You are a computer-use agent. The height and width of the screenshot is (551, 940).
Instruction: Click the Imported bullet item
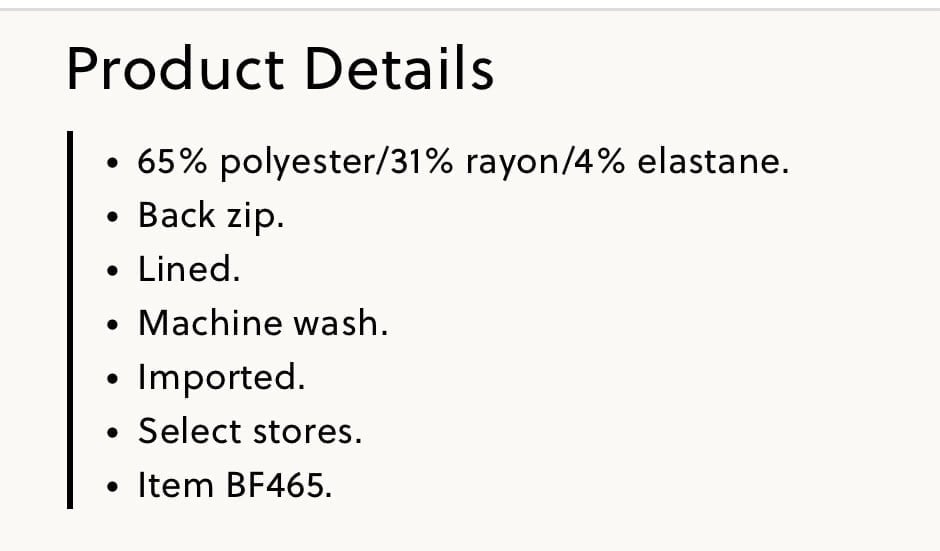222,378
